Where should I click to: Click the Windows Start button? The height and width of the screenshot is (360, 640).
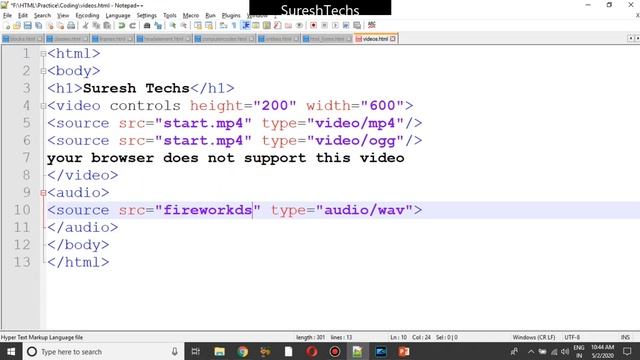[x=11, y=351]
